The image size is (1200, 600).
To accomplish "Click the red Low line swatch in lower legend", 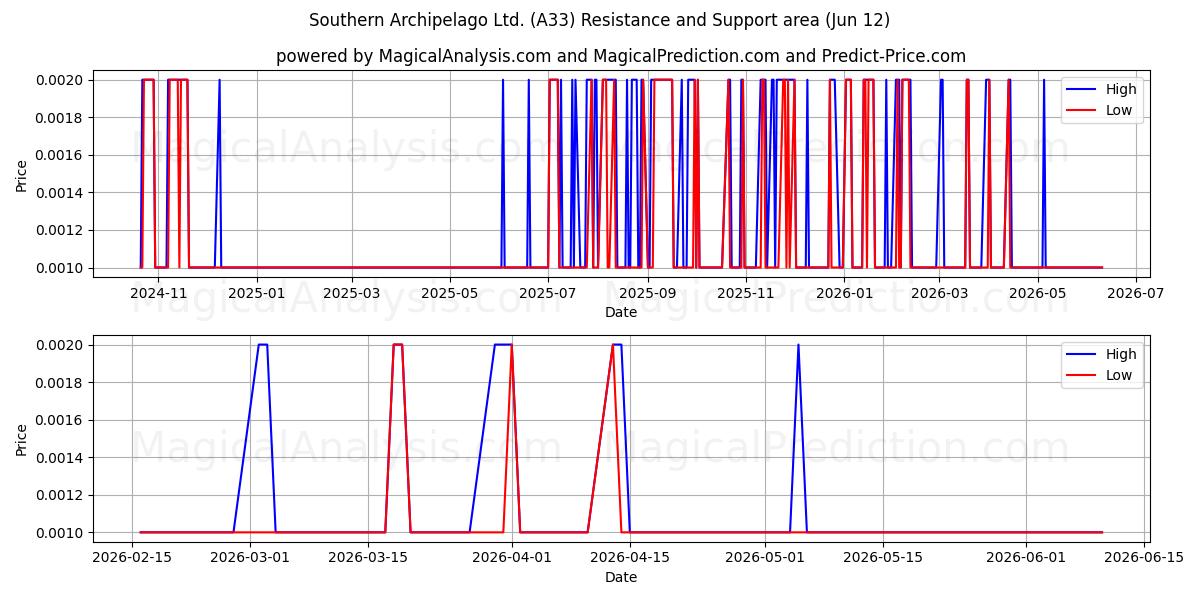I will click(x=1081, y=376).
